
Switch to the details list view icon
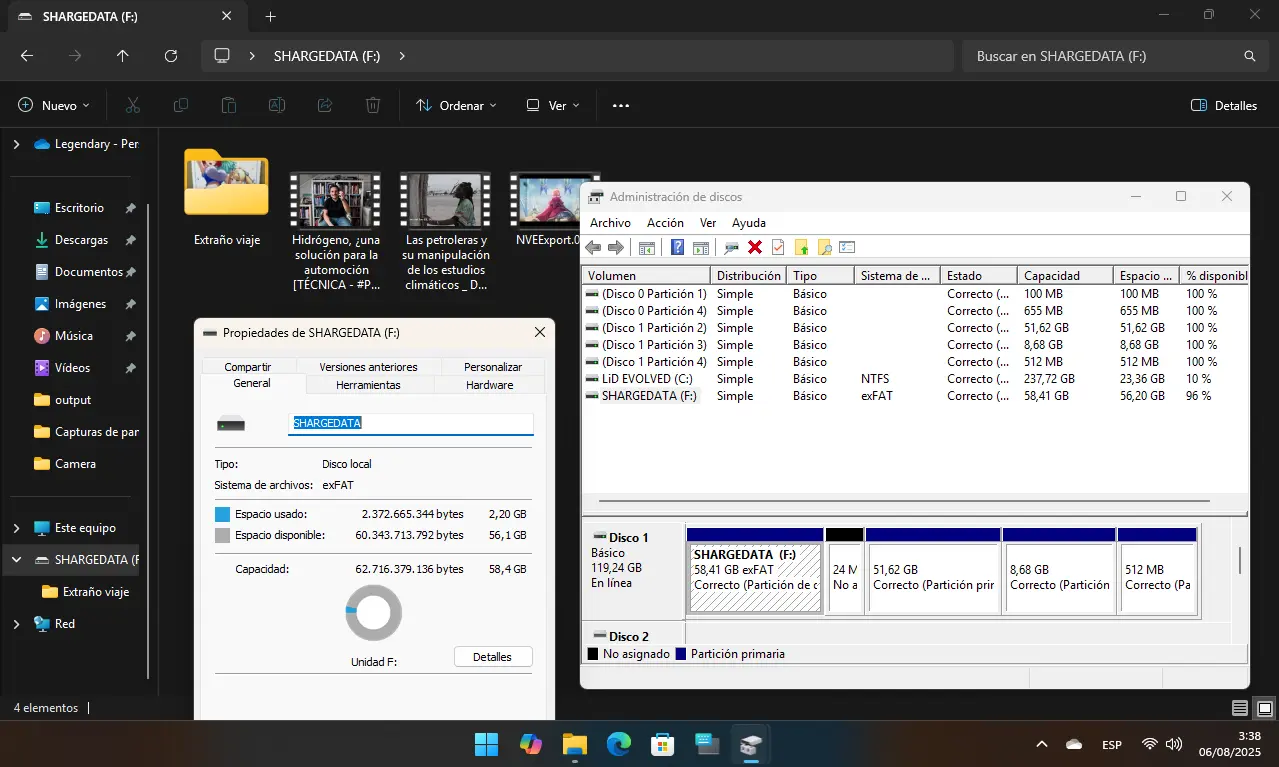[x=1240, y=708]
